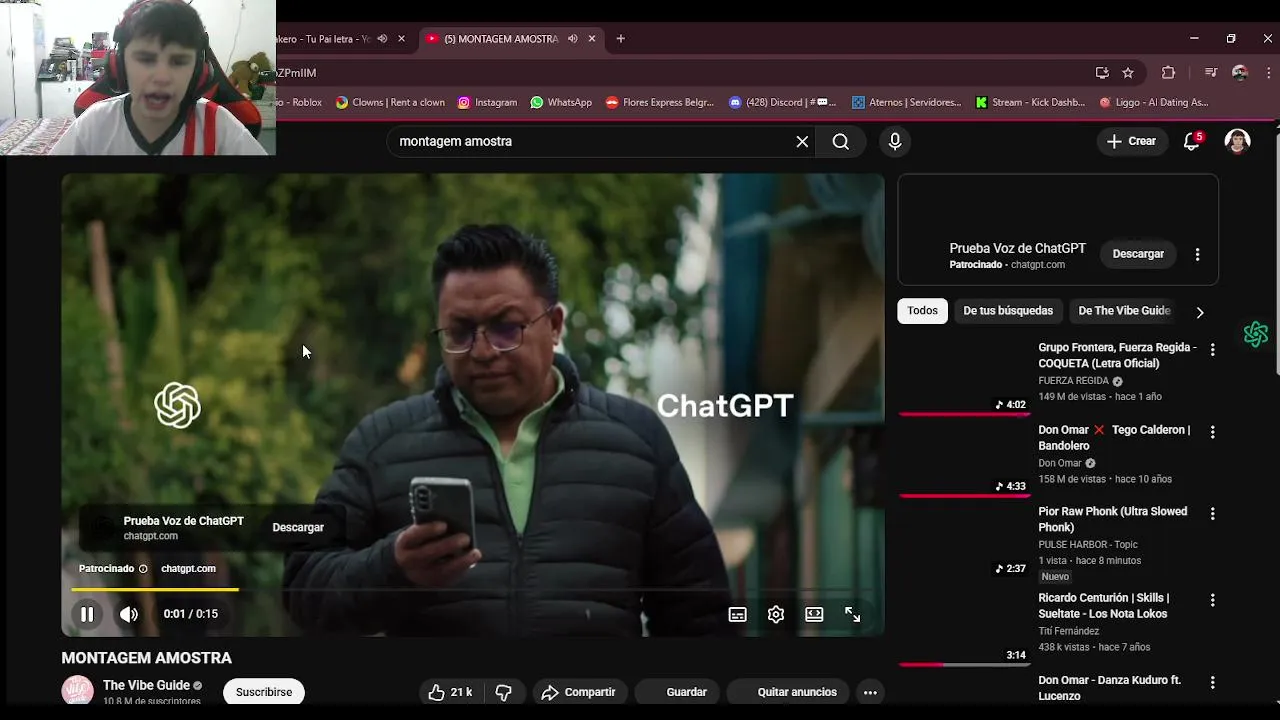This screenshot has width=1280, height=720.
Task: Open the Crear button
Action: (1131, 141)
